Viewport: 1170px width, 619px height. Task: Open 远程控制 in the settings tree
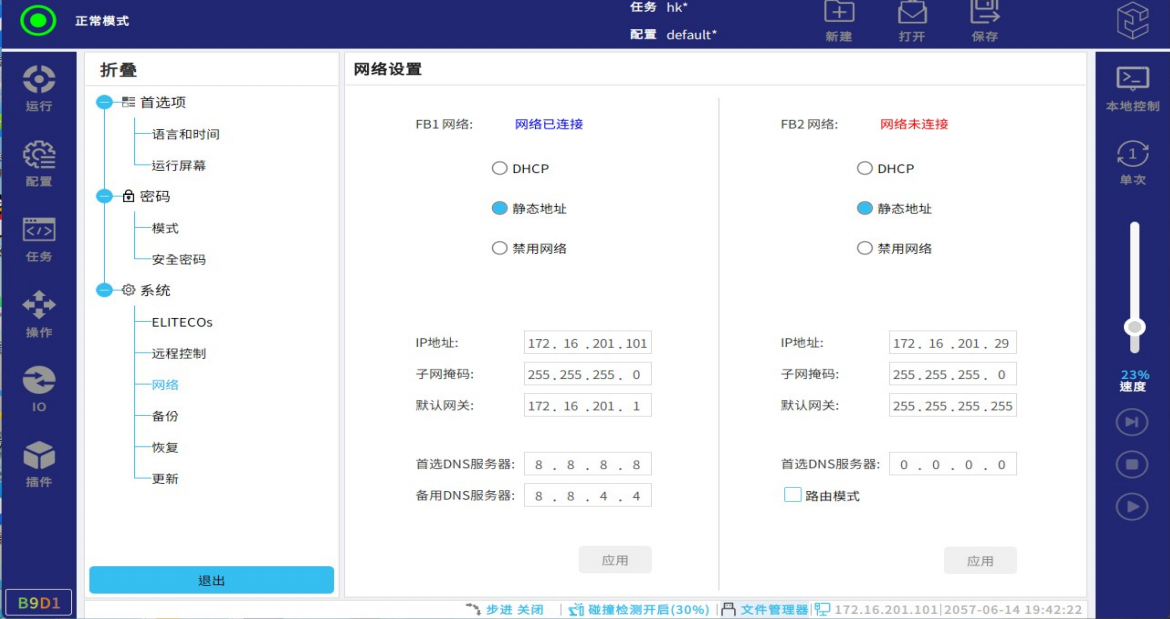coord(179,354)
